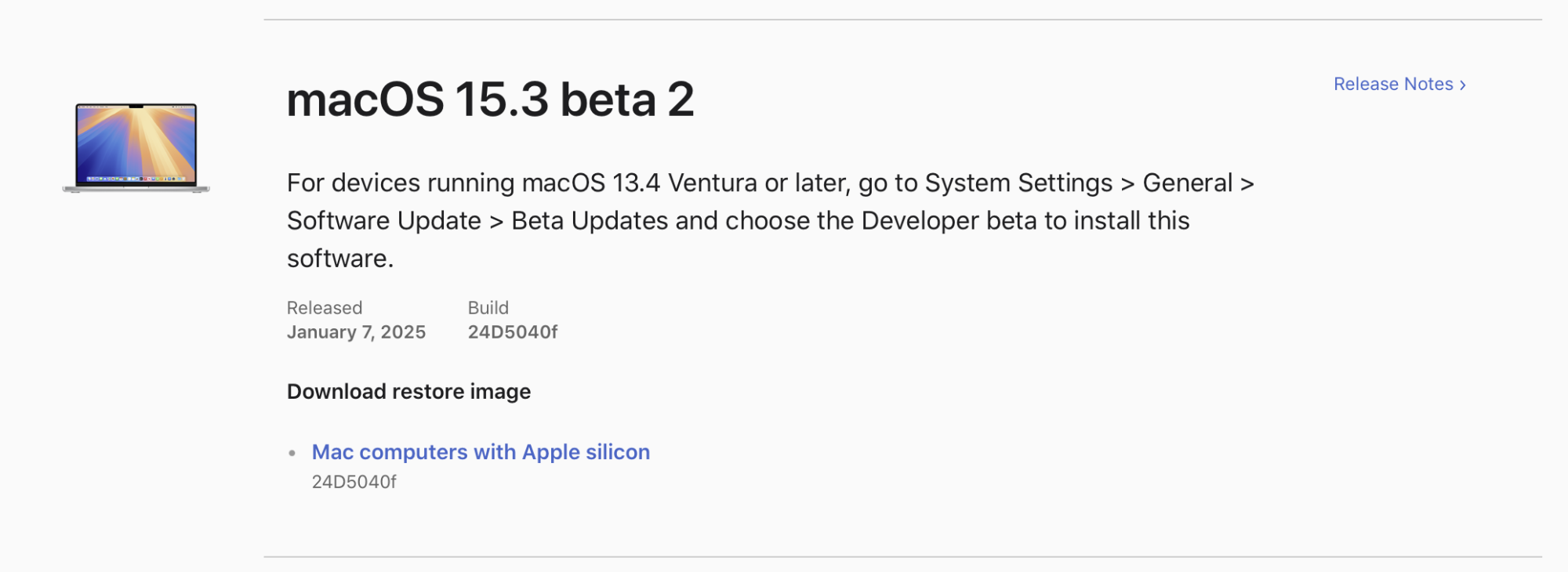Select the January 7, 2025 release date
Image resolution: width=1568 pixels, height=572 pixels.
point(356,332)
